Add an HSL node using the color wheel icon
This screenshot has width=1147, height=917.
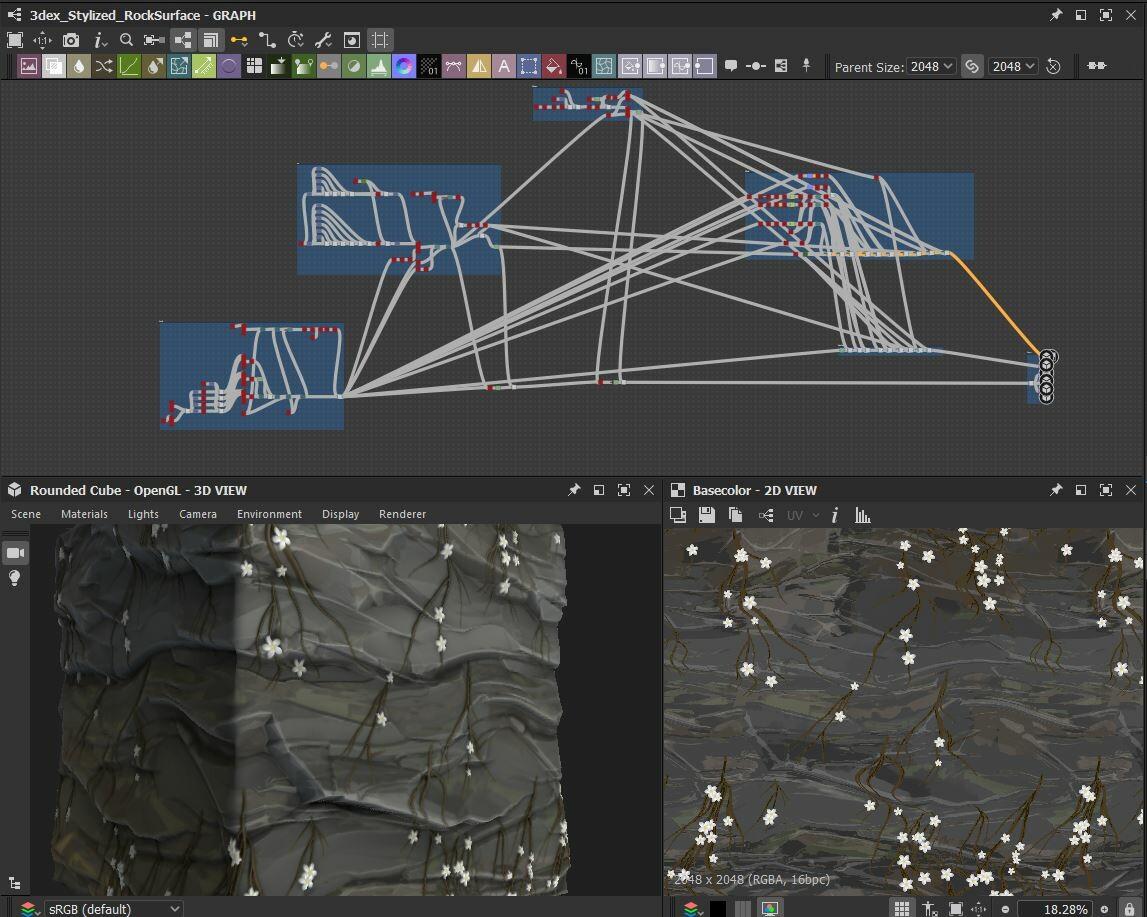(402, 66)
